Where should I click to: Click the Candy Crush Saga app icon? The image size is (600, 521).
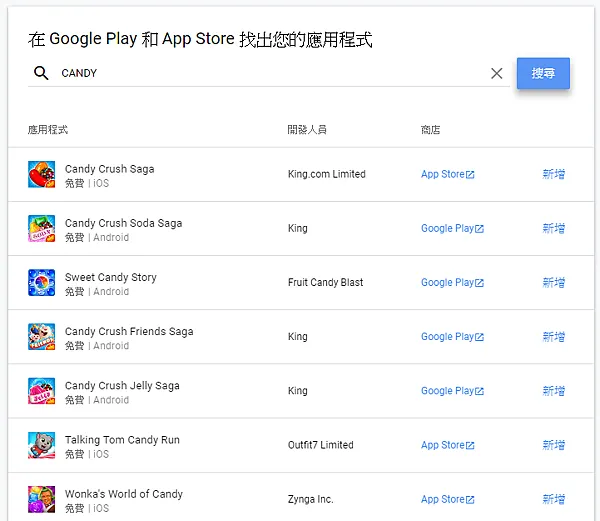point(41,175)
